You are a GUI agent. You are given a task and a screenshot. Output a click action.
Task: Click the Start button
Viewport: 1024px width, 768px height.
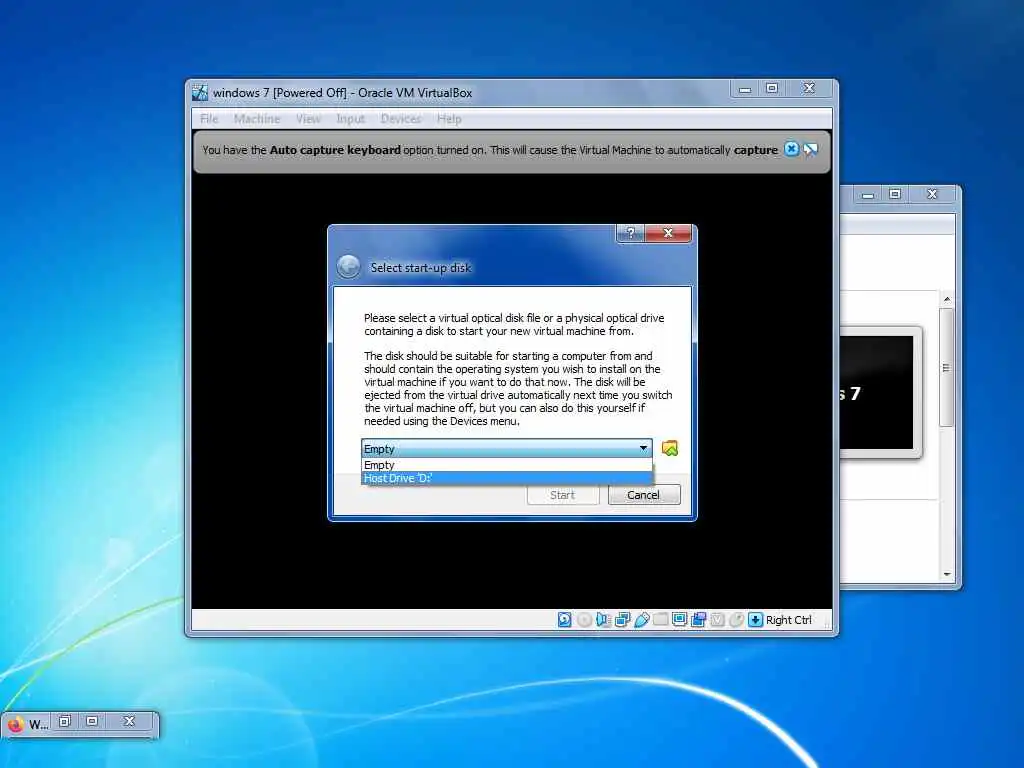point(563,495)
